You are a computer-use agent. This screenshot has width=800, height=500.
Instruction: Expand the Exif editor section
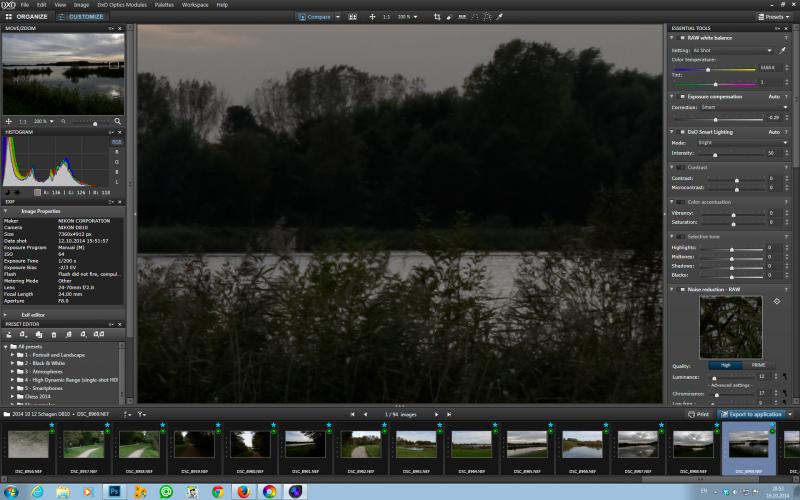pos(6,315)
